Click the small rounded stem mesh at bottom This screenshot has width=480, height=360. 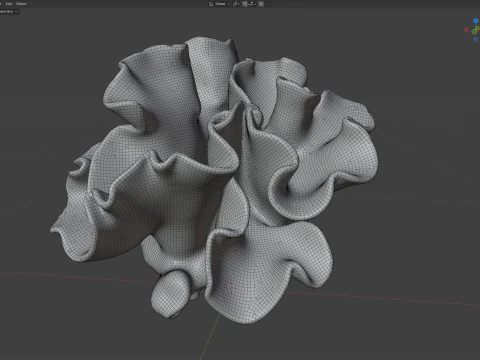click(x=170, y=295)
